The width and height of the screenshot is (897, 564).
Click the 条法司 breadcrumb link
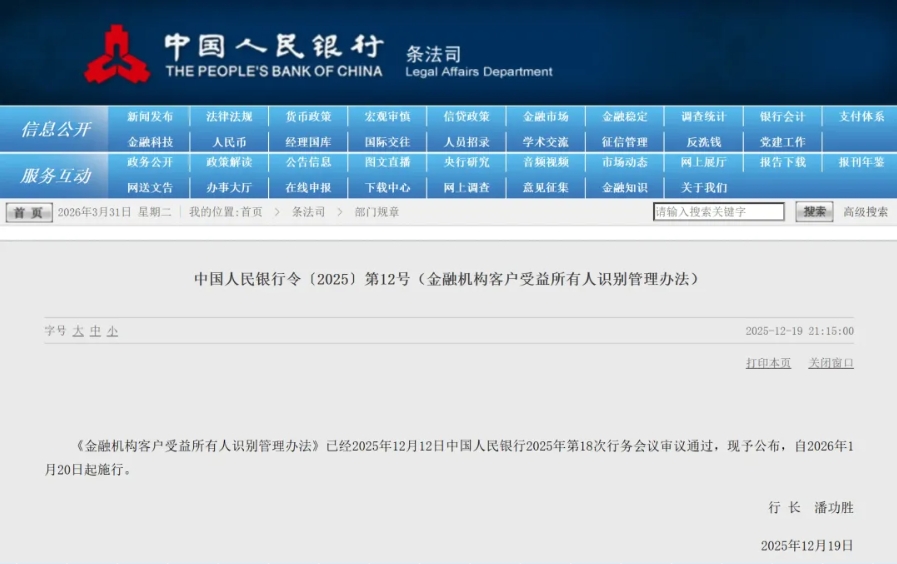308,212
